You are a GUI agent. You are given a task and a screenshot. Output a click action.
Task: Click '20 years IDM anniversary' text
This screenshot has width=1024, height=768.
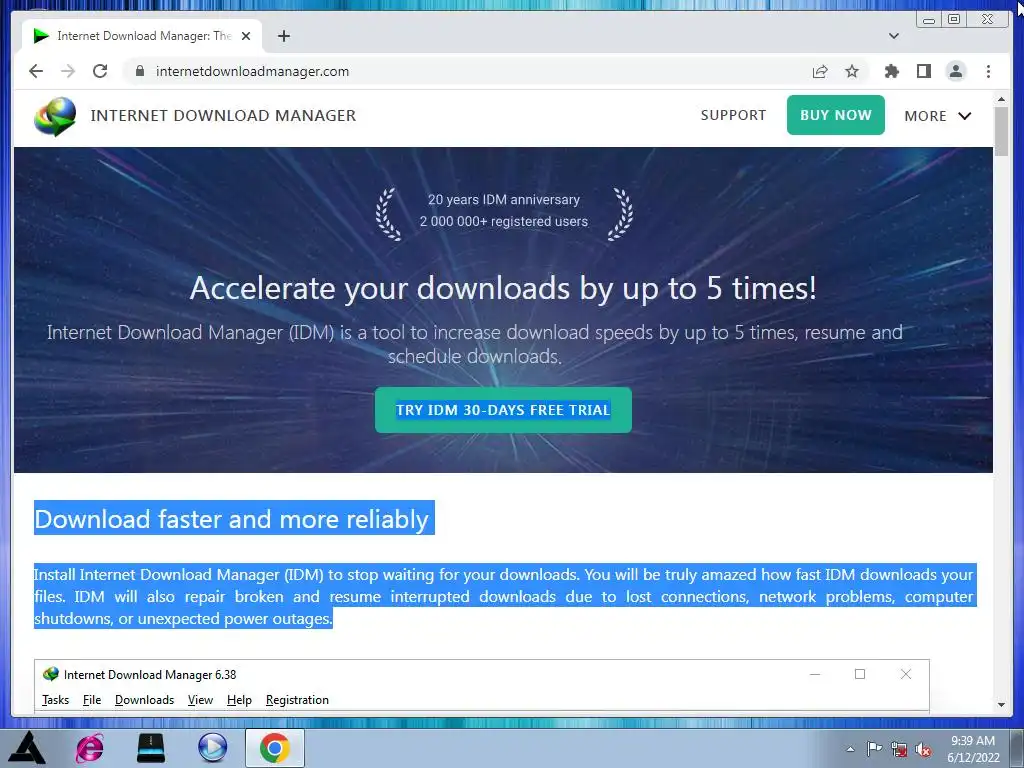(x=504, y=200)
